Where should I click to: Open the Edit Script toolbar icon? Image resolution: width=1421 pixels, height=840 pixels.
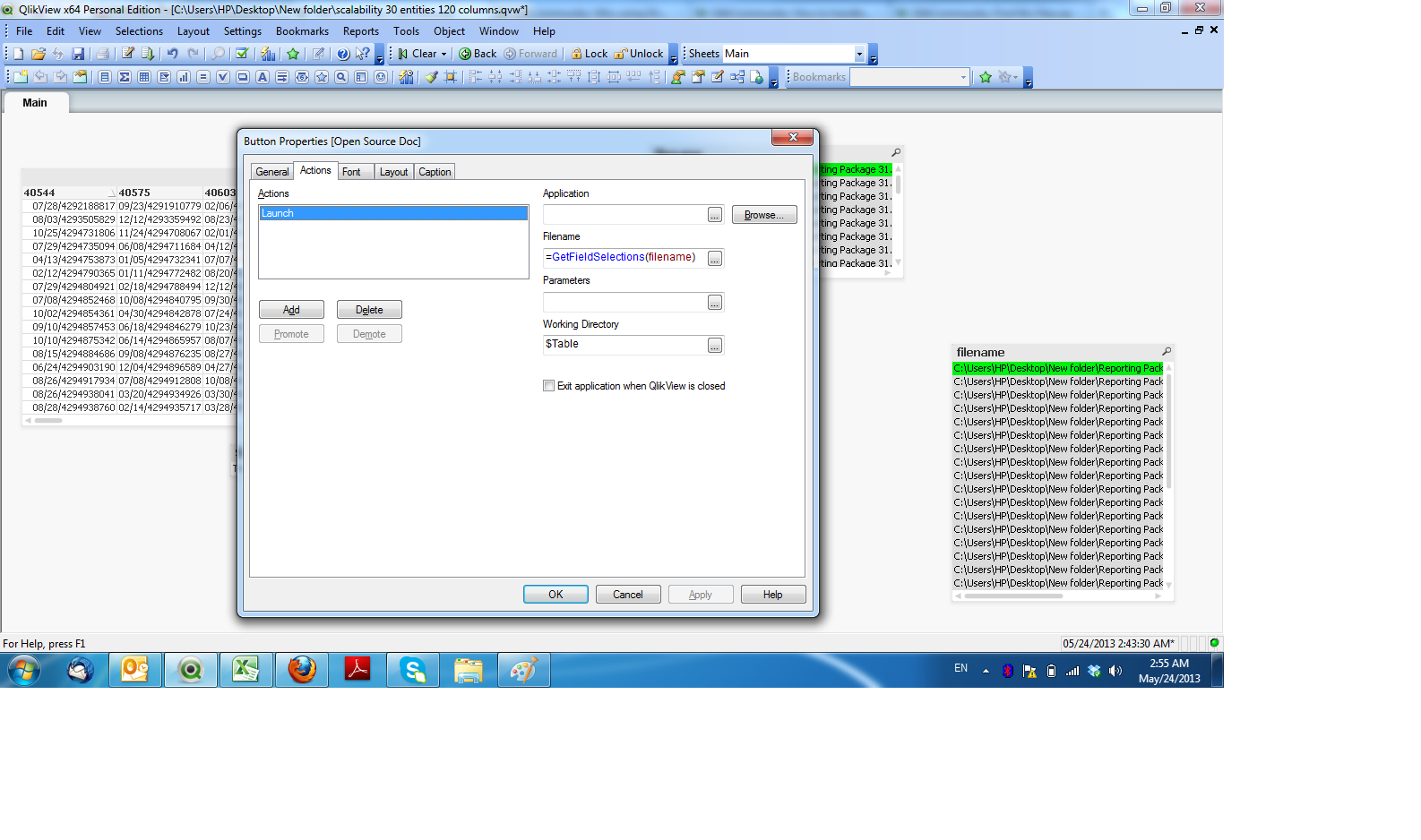tap(128, 54)
